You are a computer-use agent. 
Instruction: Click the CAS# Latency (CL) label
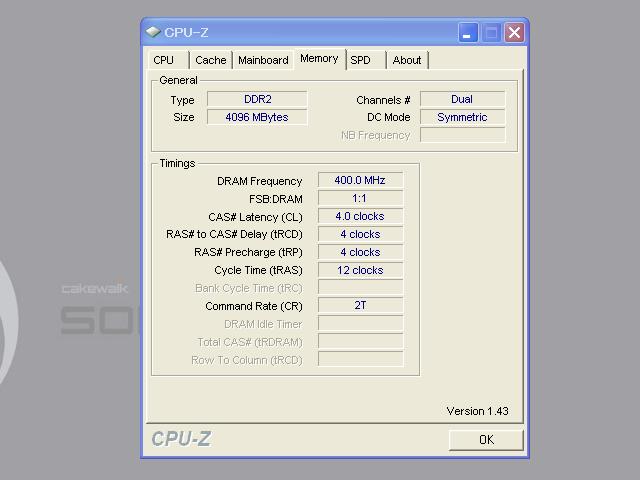click(256, 217)
